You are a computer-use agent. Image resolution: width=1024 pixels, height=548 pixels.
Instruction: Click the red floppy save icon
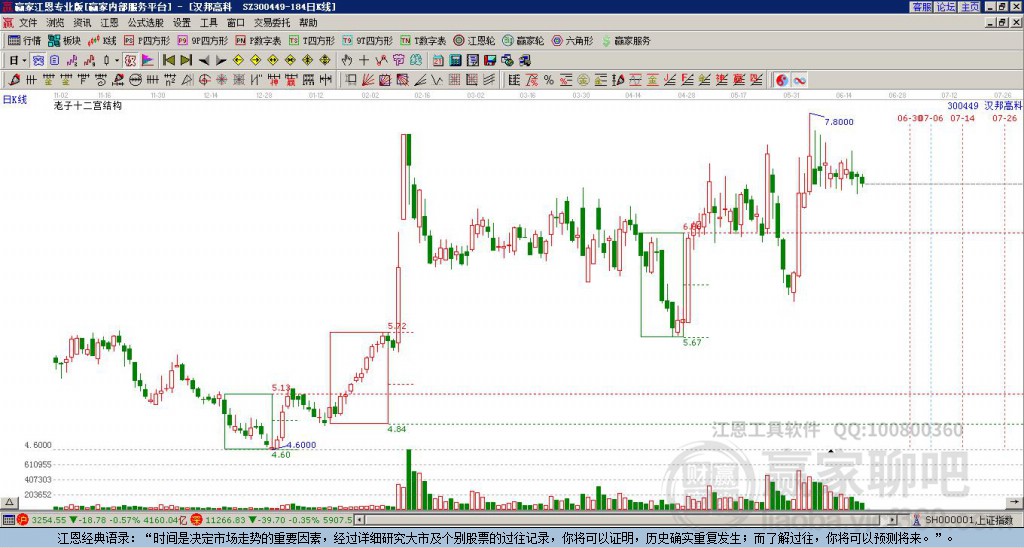(490, 61)
